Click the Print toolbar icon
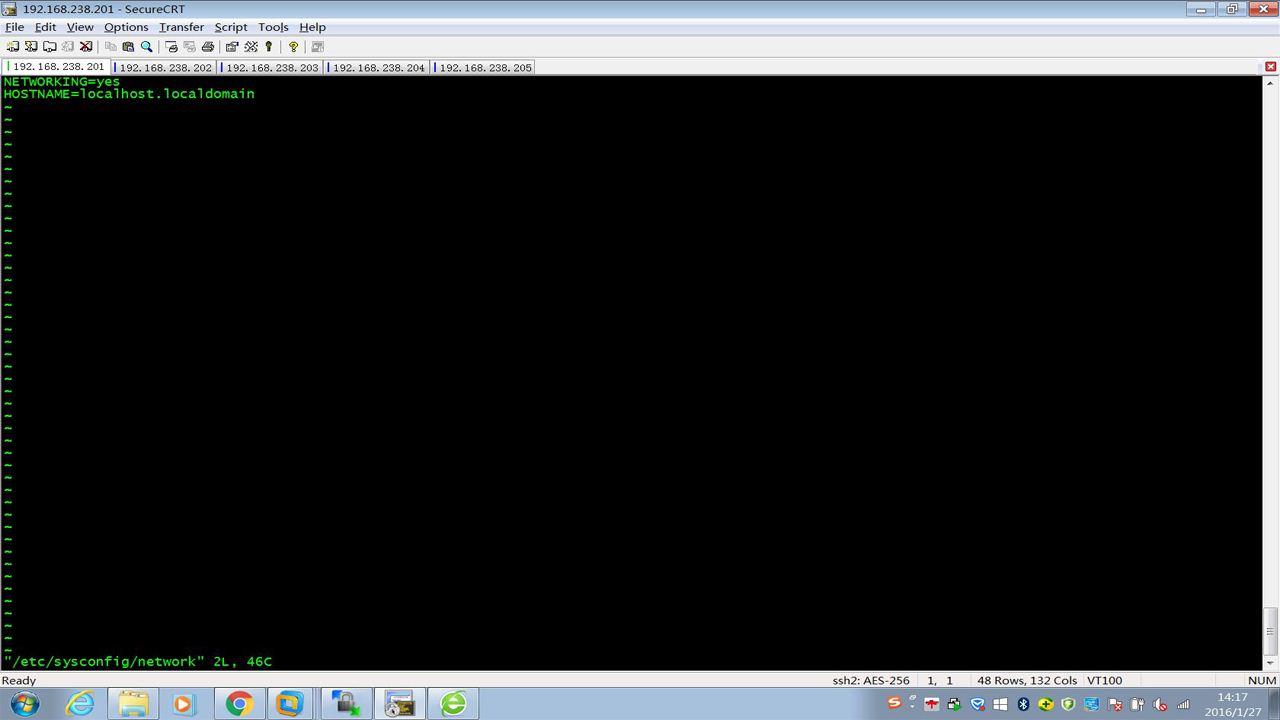The width and height of the screenshot is (1280, 720). click(208, 47)
